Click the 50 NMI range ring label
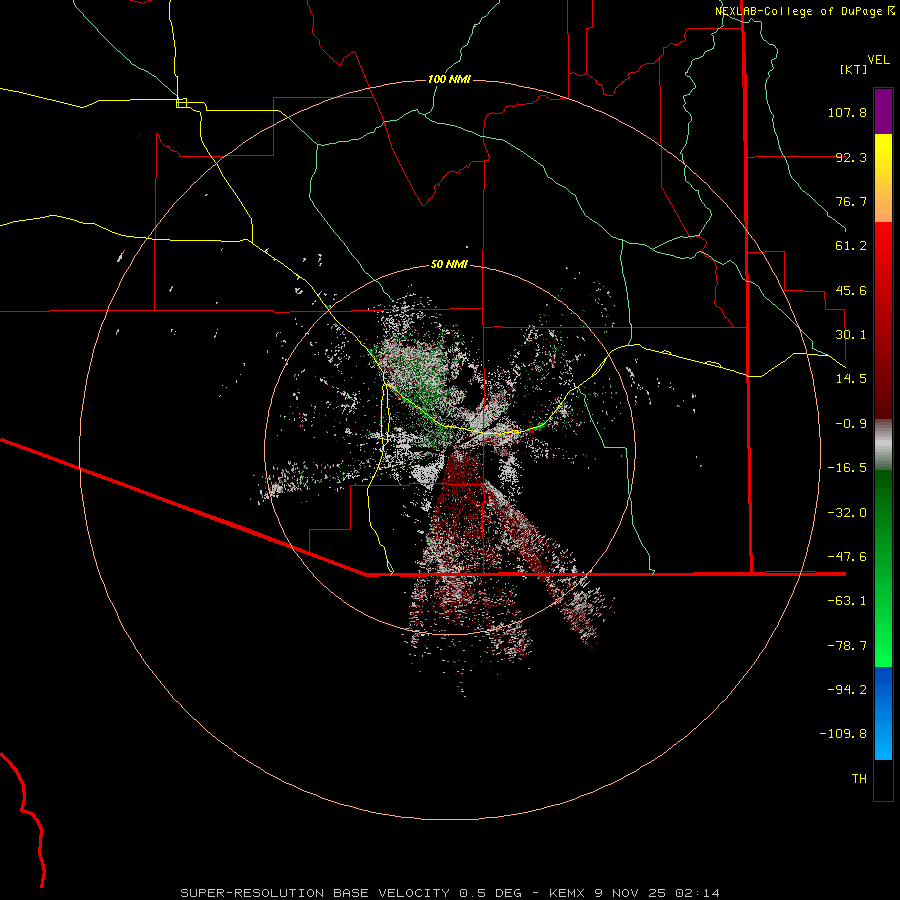The height and width of the screenshot is (900, 900). pyautogui.click(x=449, y=265)
